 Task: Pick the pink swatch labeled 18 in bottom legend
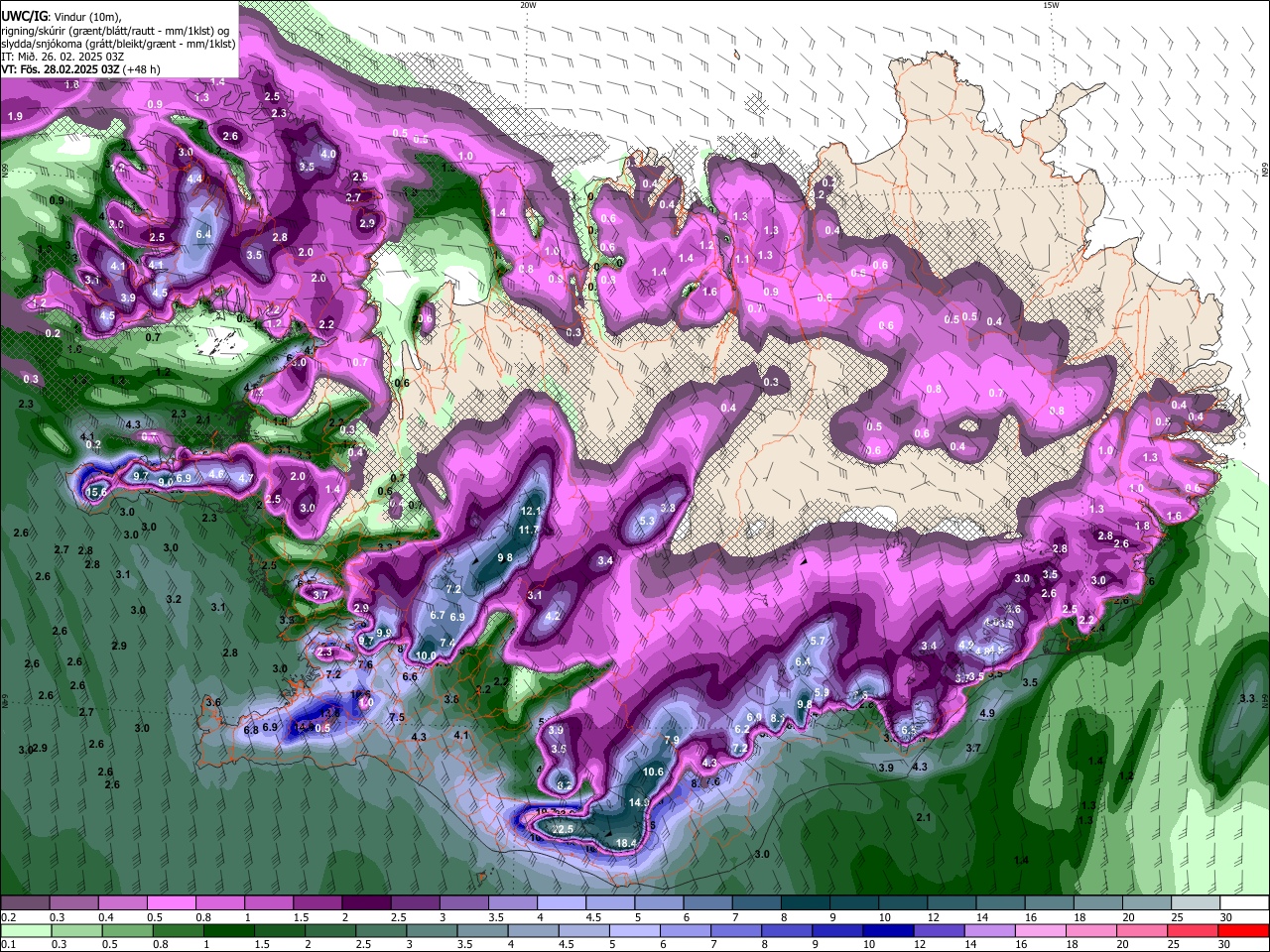(x=1091, y=931)
